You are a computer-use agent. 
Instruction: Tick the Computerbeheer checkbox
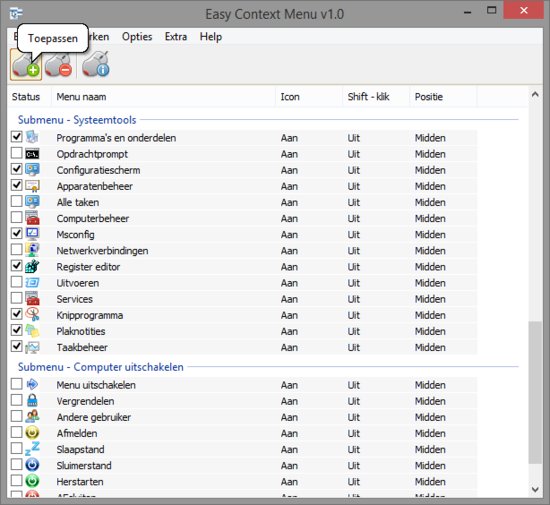coord(16,217)
